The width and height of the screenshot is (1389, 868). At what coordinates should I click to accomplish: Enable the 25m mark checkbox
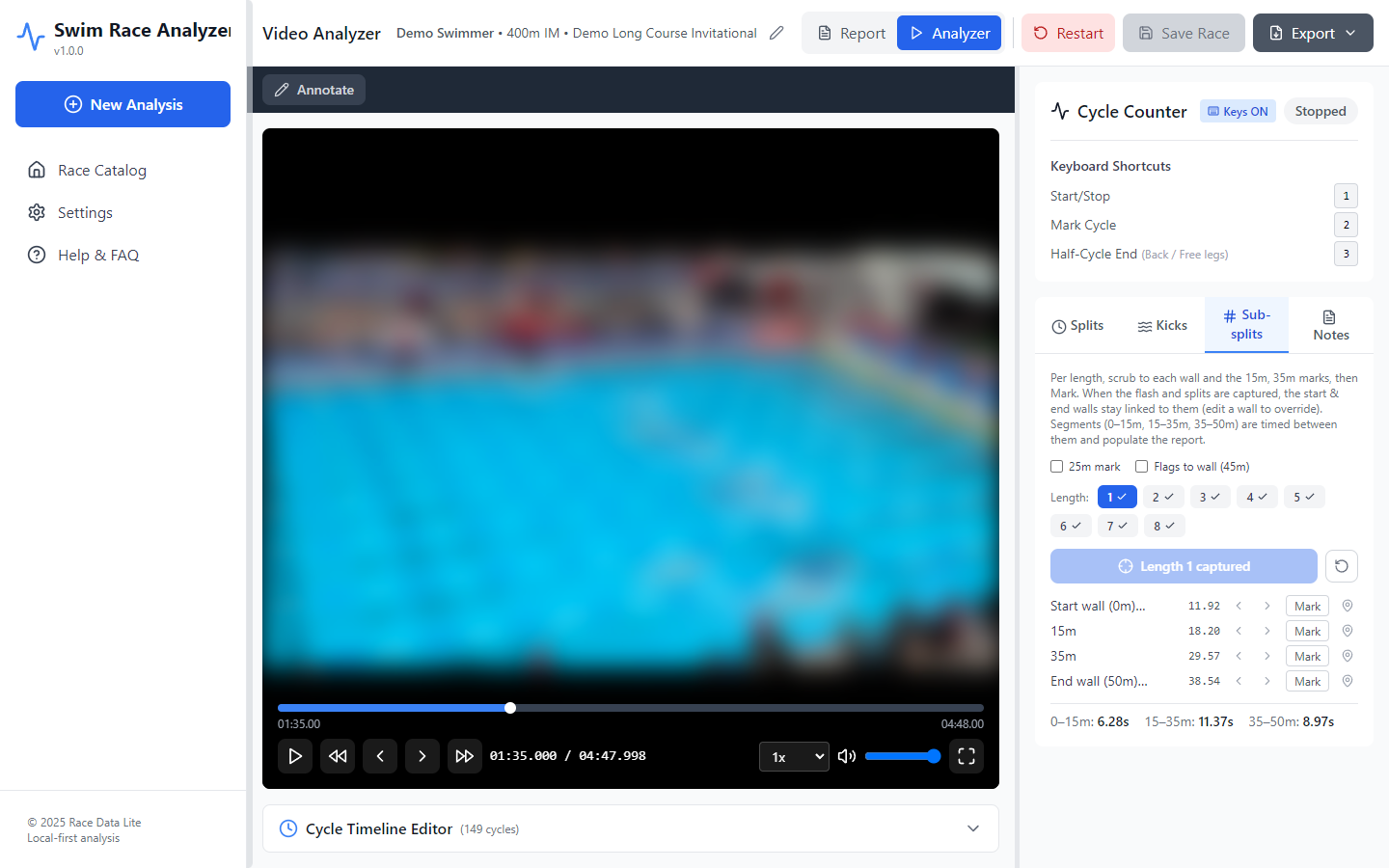[x=1056, y=467]
